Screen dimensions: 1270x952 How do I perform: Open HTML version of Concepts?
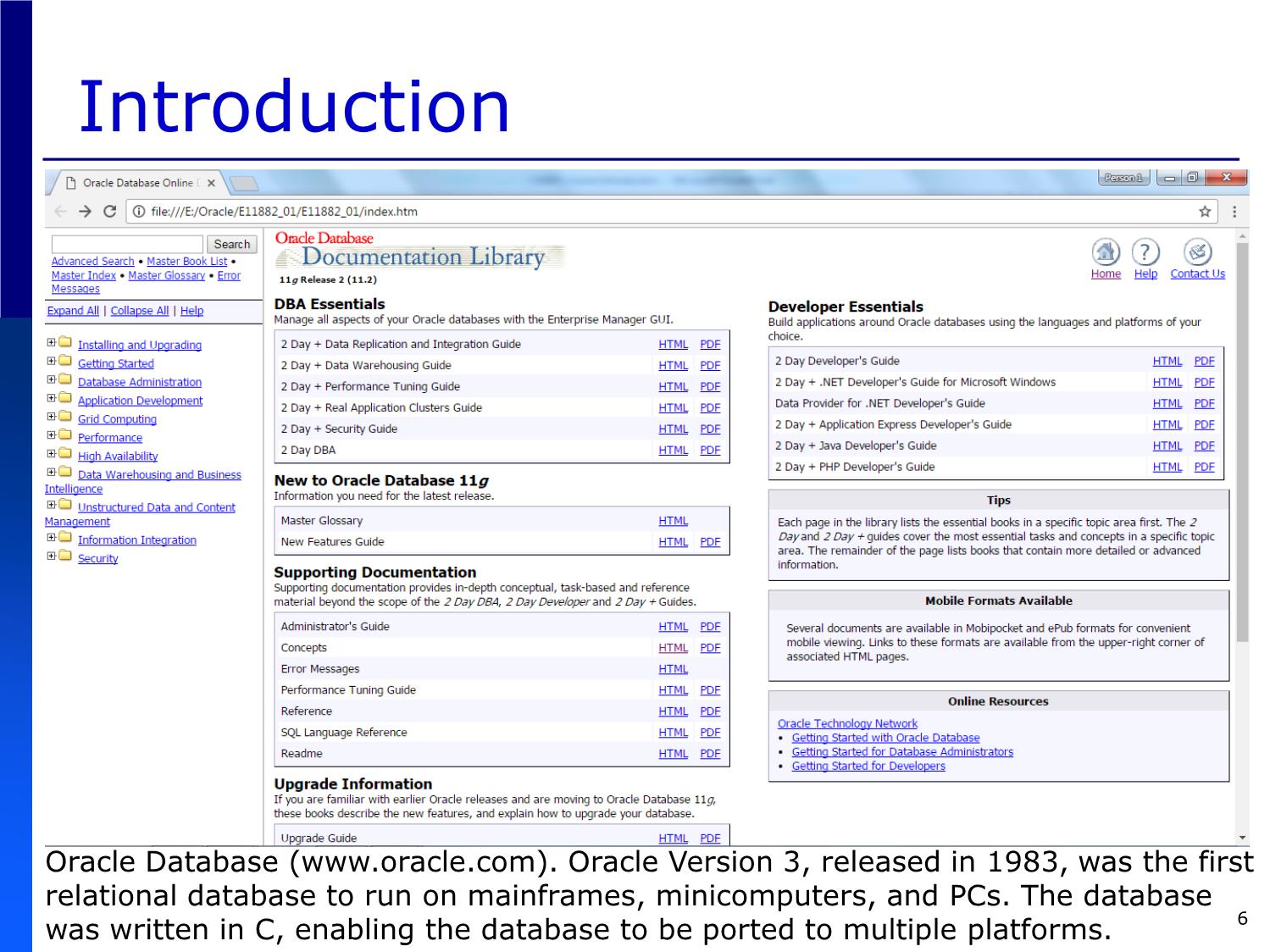pyautogui.click(x=674, y=648)
